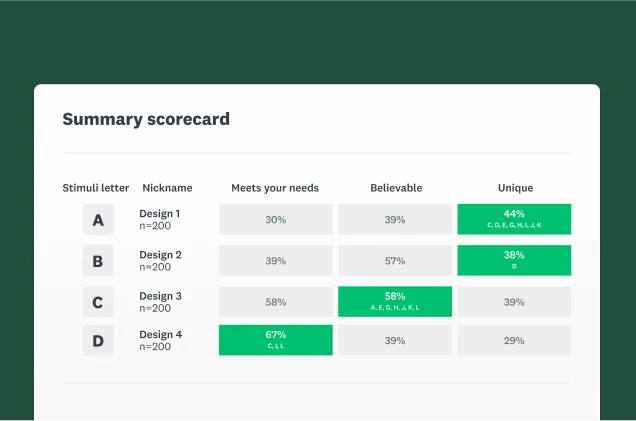
Task: Select the 30% cell for Design 1
Action: tap(276, 219)
